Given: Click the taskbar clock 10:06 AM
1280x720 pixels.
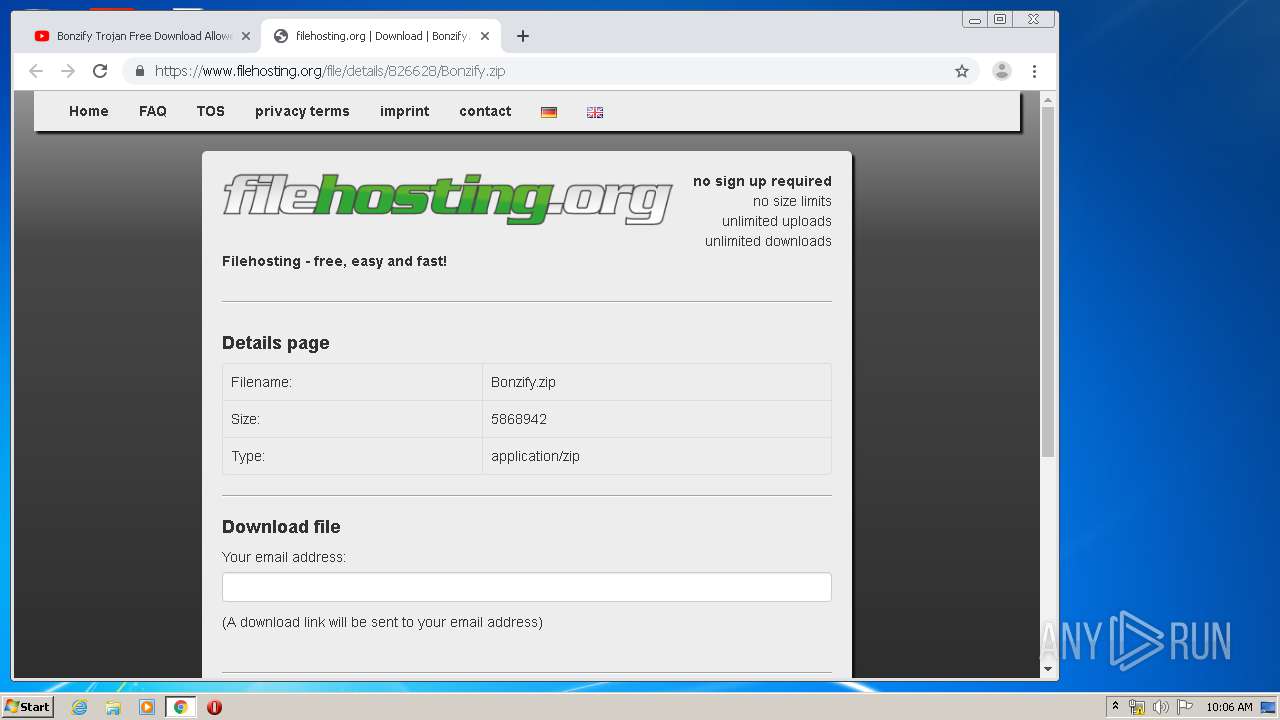Looking at the screenshot, I should tap(1229, 707).
